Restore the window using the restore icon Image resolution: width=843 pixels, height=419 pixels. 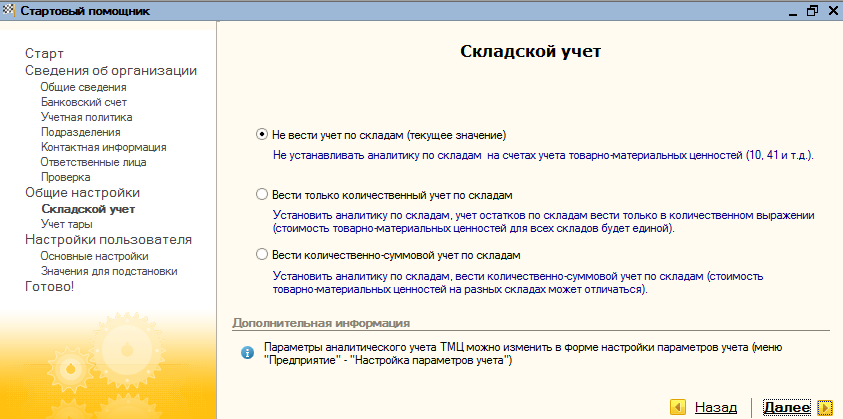tap(812, 11)
